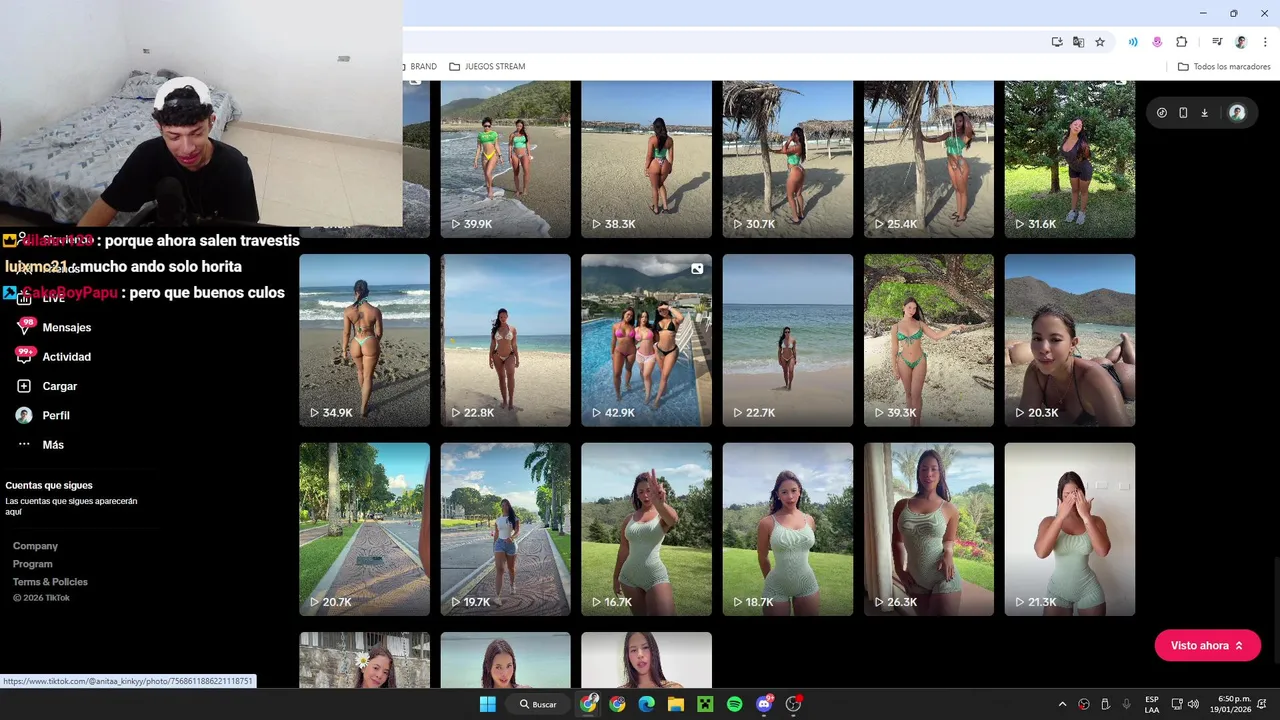Image resolution: width=1280 pixels, height=720 pixels.
Task: Open the video with 39.3K views
Action: (929, 340)
